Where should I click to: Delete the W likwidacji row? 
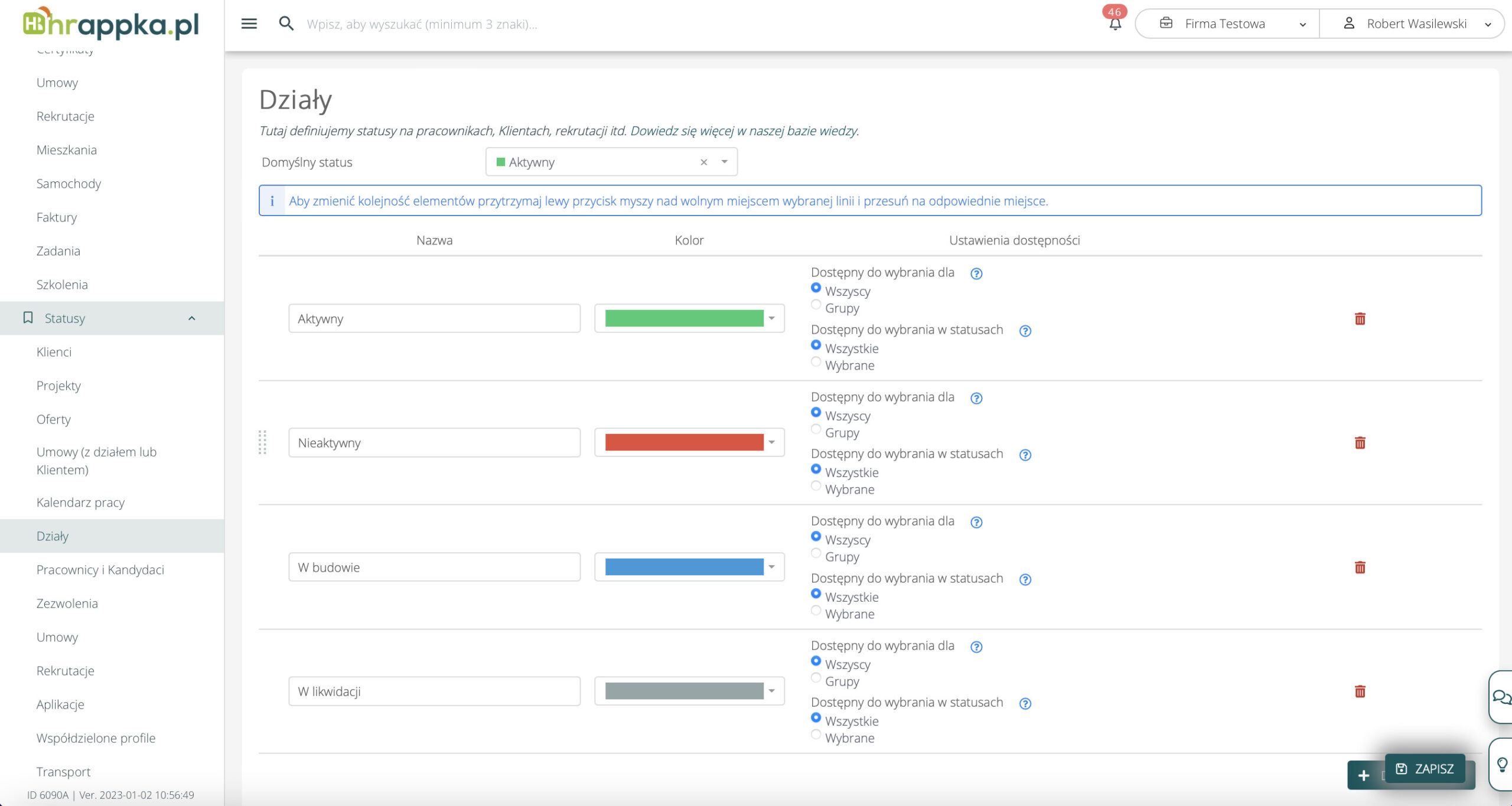(1360, 691)
